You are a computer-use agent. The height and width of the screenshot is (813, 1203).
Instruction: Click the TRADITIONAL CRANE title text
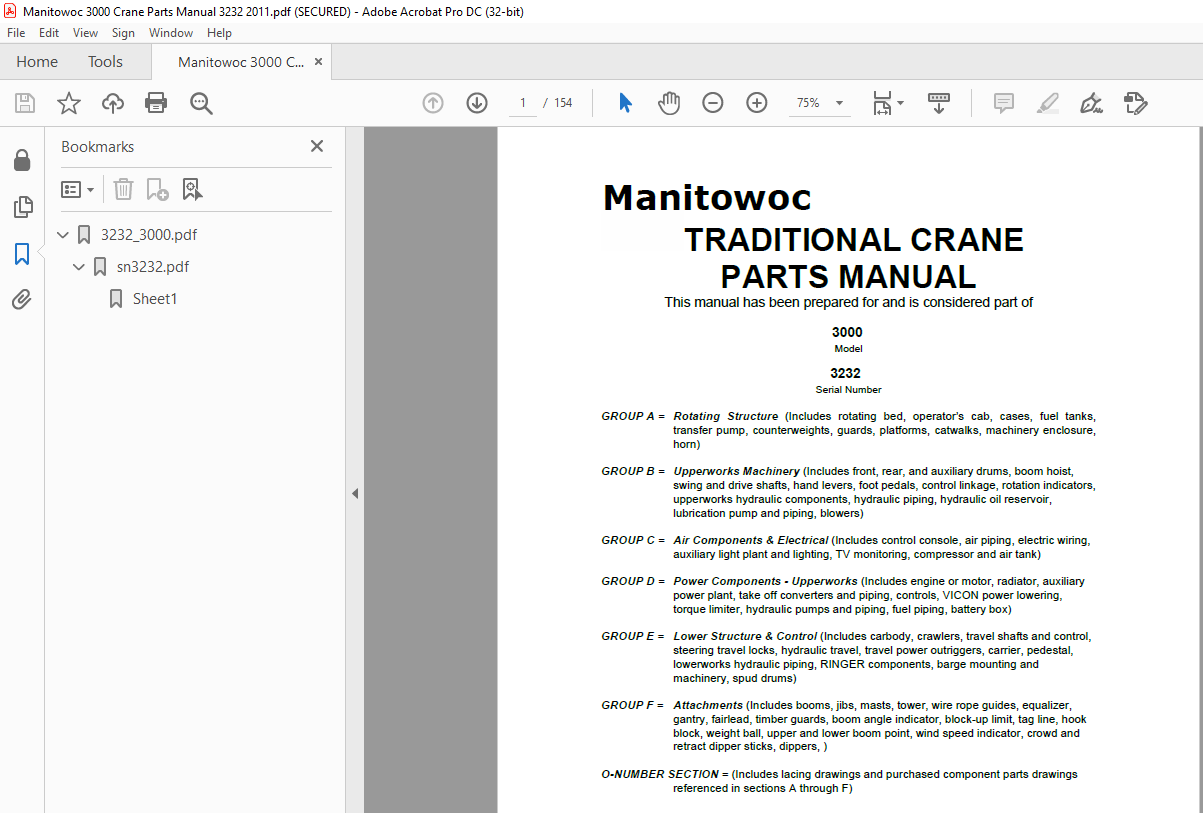853,240
